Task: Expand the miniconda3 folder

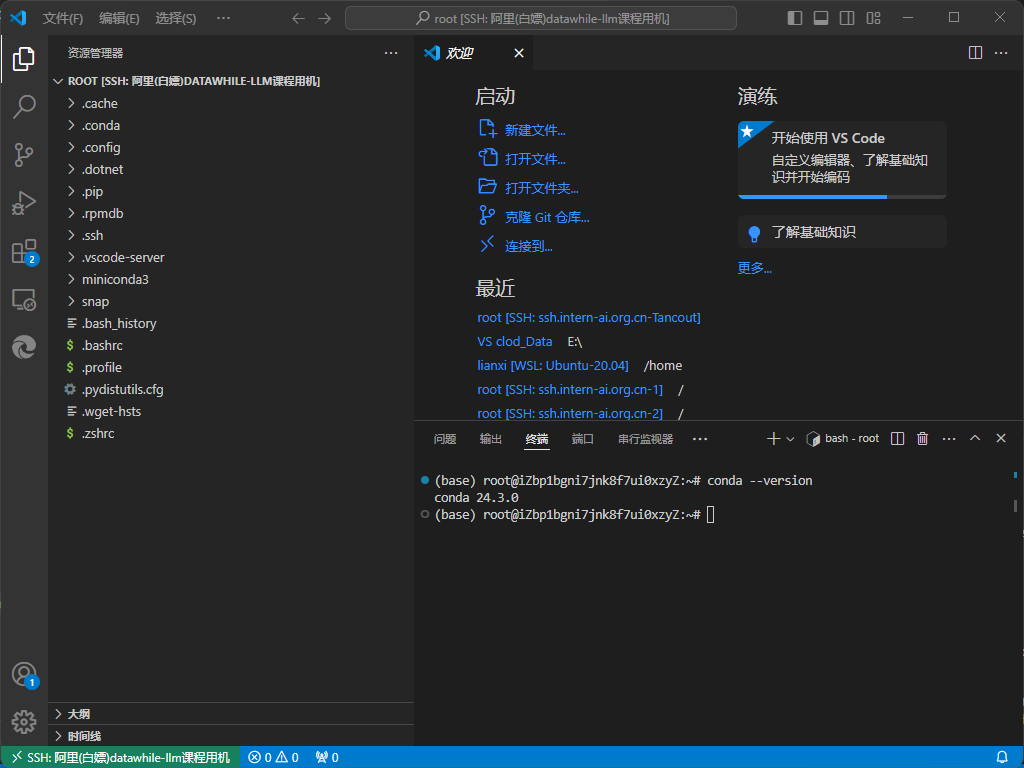Action: [115, 279]
